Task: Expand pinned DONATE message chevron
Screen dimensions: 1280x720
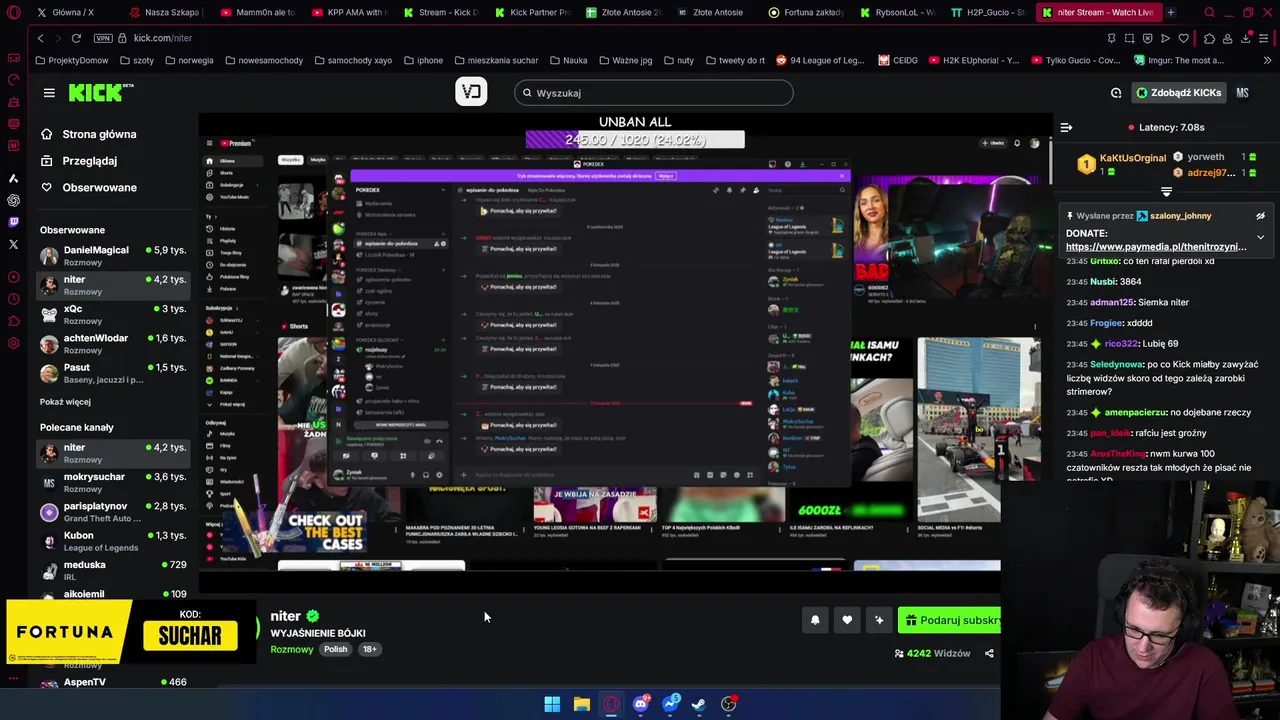Action: (1260, 238)
